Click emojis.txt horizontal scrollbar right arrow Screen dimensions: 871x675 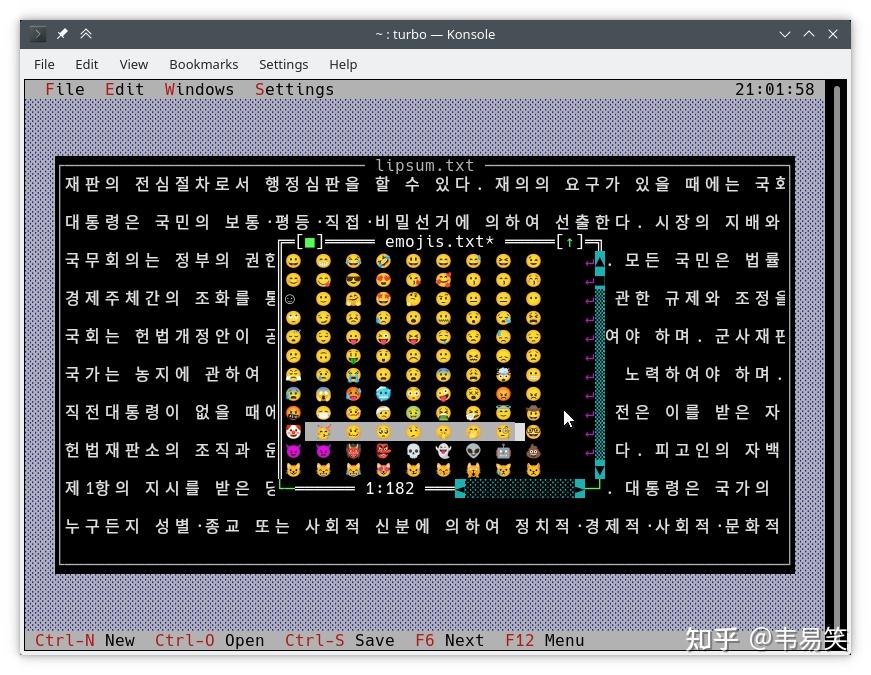pos(580,489)
